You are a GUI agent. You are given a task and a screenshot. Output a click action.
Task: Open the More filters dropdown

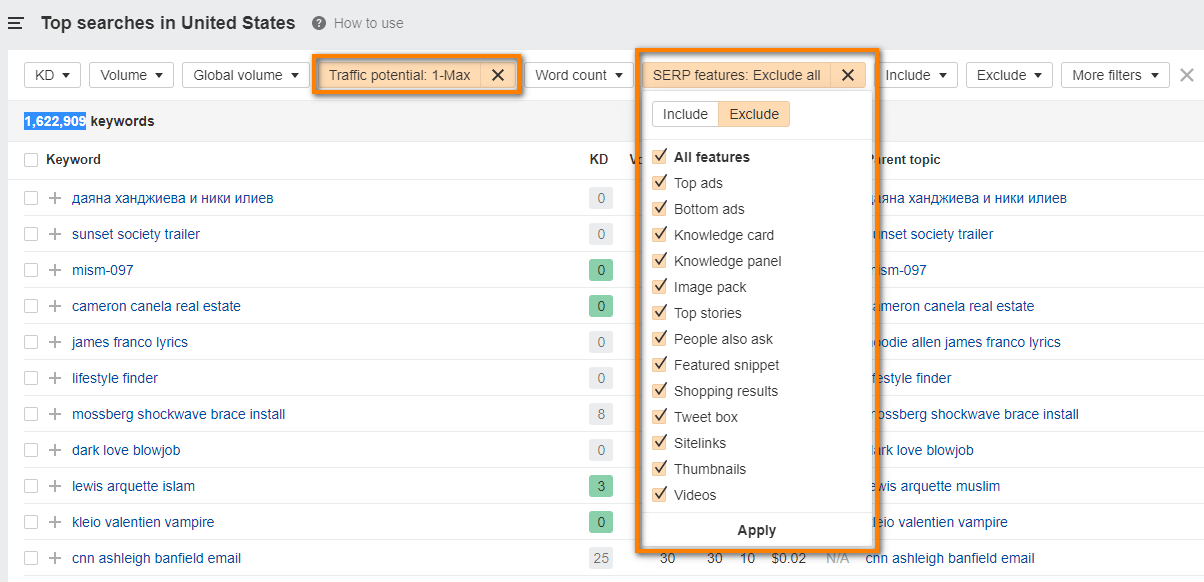[1115, 74]
